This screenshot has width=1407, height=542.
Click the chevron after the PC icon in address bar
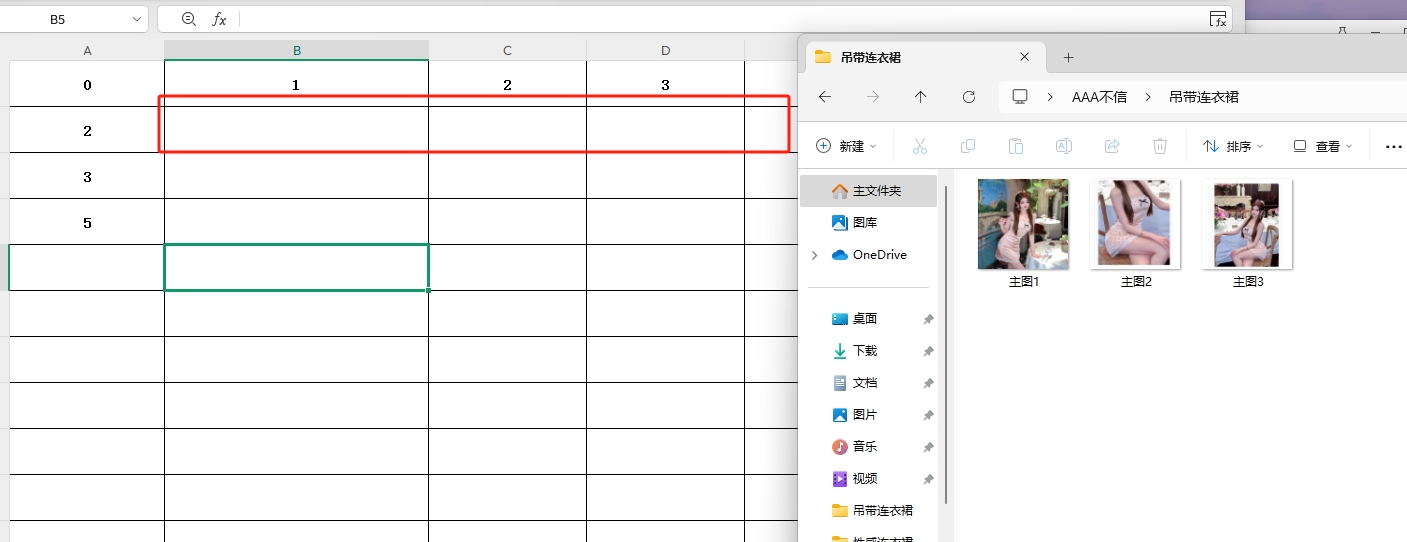point(1051,97)
